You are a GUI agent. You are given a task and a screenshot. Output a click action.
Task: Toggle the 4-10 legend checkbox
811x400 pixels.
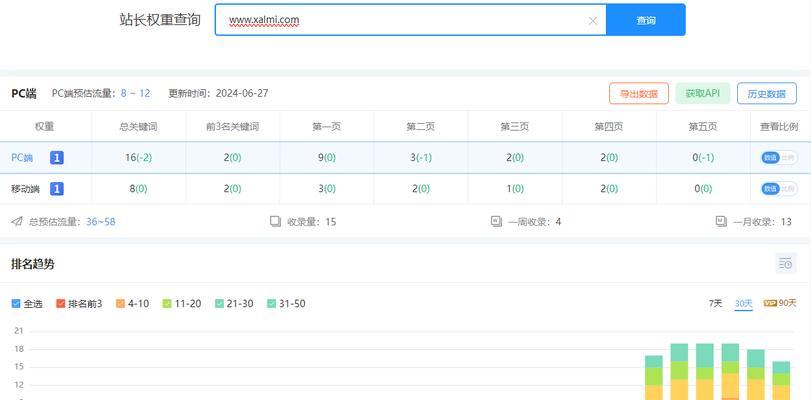pyautogui.click(x=121, y=303)
